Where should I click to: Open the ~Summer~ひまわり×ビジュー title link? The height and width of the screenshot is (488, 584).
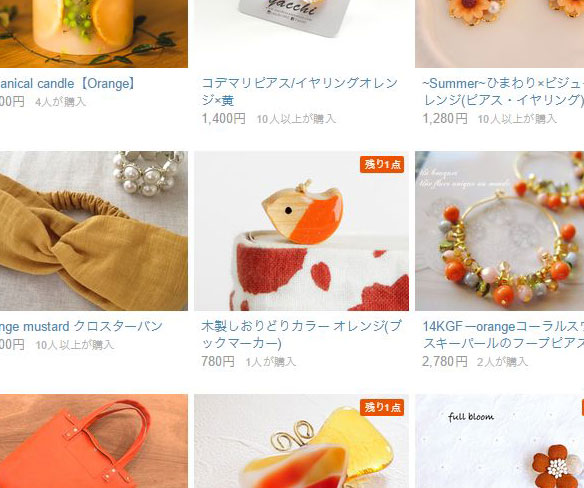click(503, 92)
